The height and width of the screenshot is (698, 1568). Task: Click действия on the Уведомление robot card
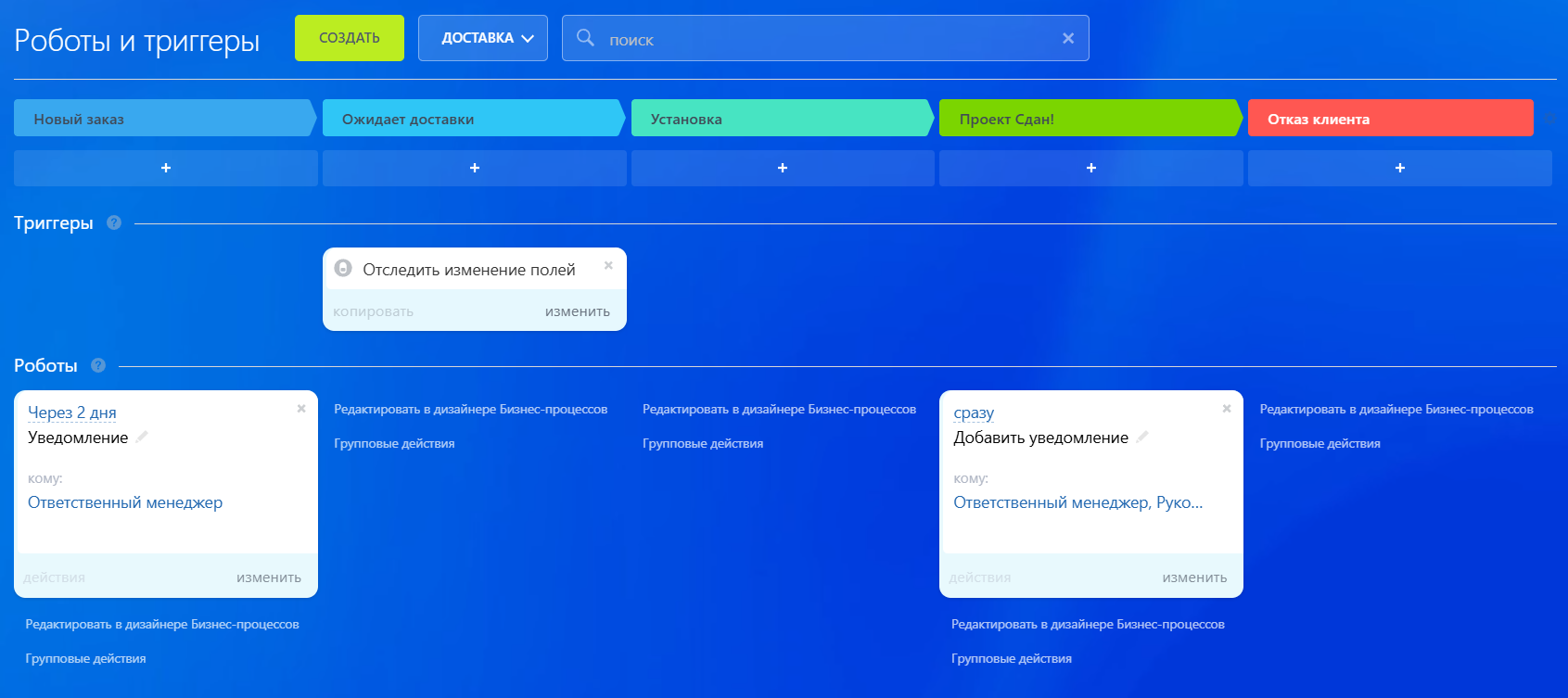click(x=55, y=577)
